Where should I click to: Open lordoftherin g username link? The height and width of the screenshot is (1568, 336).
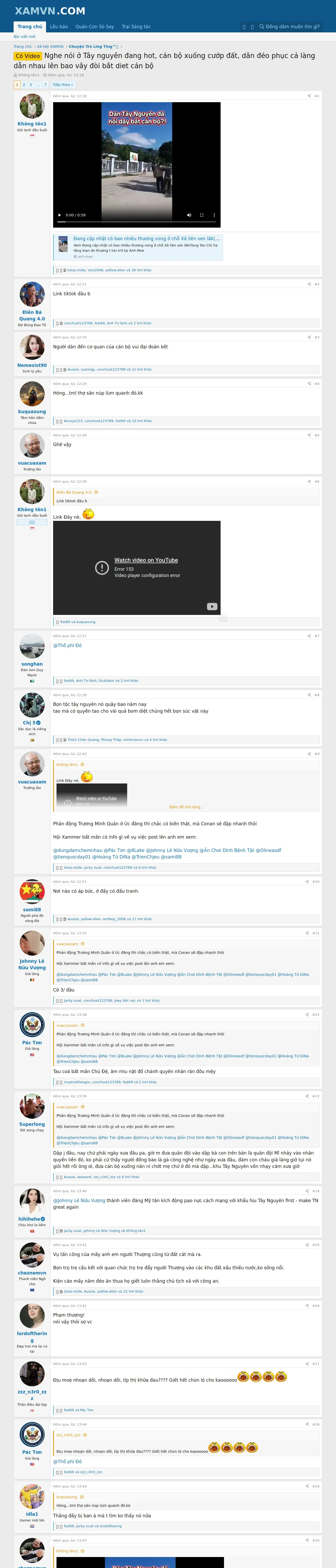coord(32,1337)
